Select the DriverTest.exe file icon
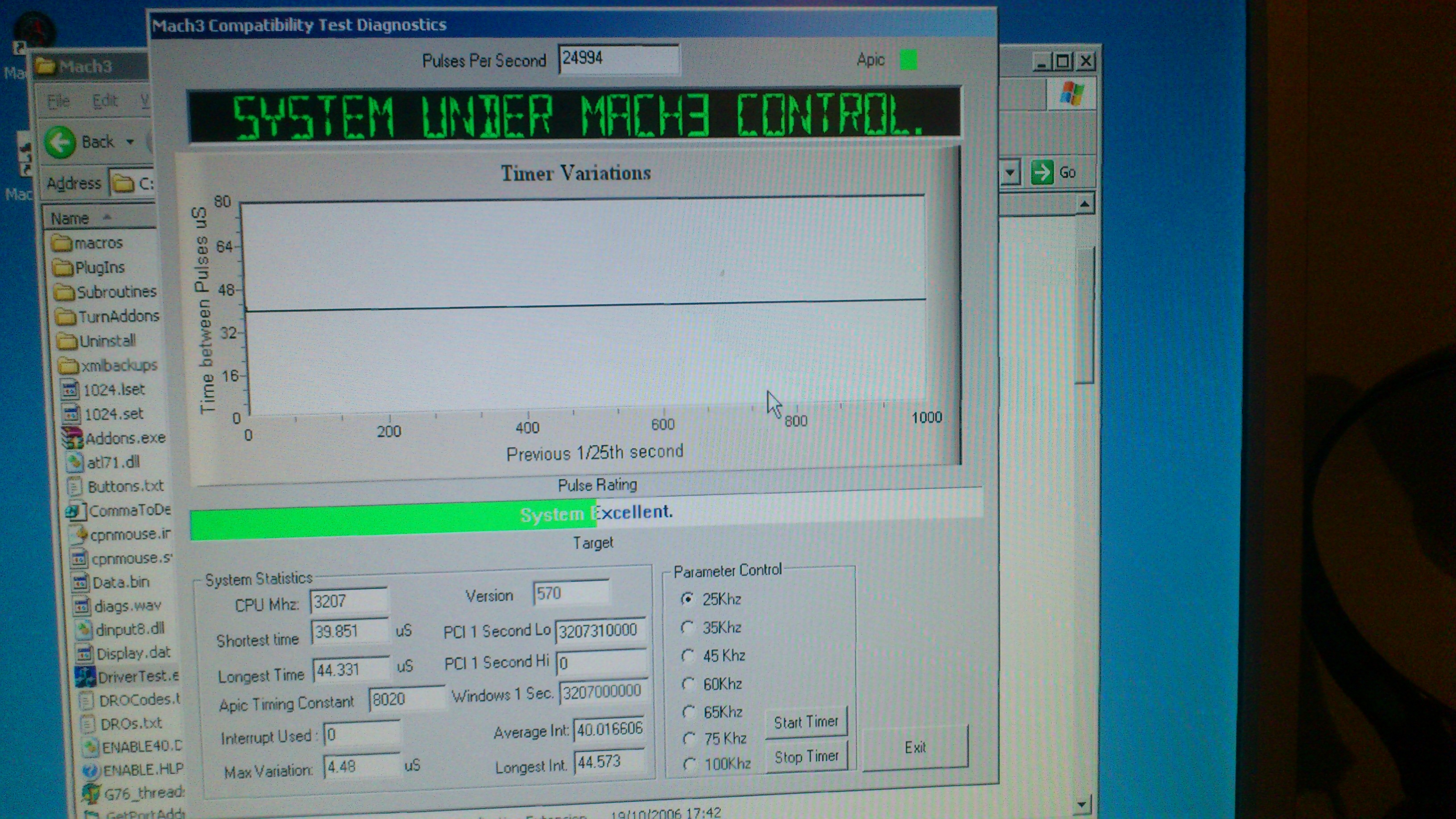1456x819 pixels. [86, 677]
